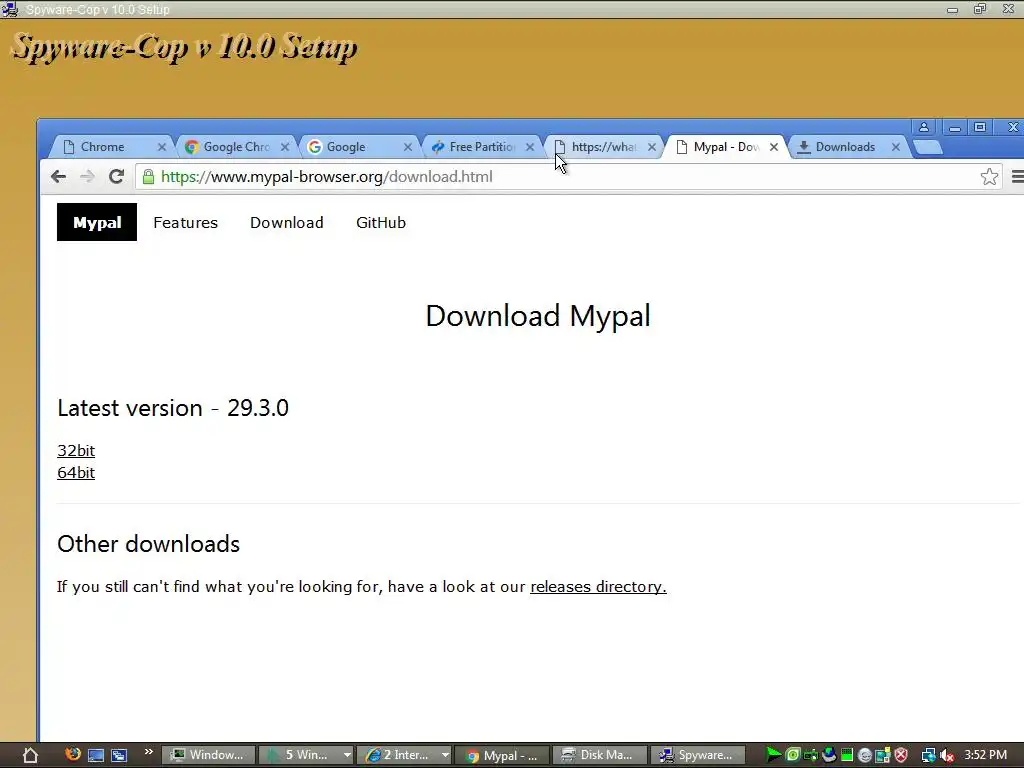Download the 32bit version
The image size is (1024, 768).
click(x=76, y=451)
